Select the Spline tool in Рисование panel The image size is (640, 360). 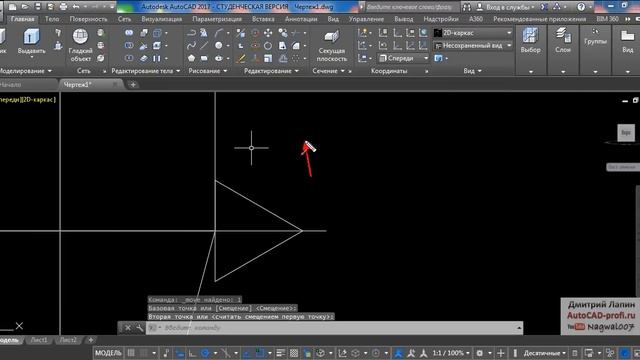[191, 46]
